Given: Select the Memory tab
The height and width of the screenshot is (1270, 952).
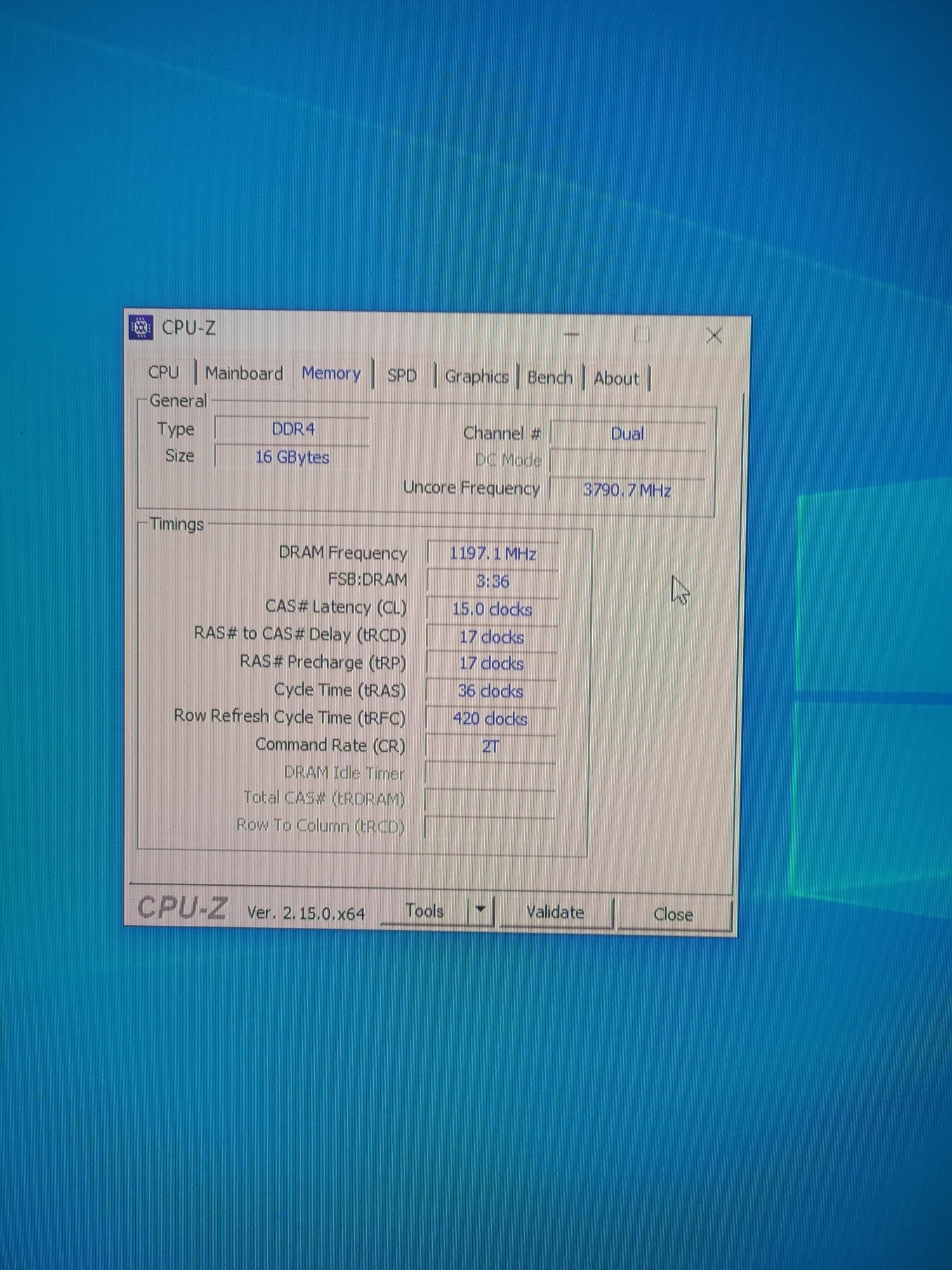Looking at the screenshot, I should [331, 373].
